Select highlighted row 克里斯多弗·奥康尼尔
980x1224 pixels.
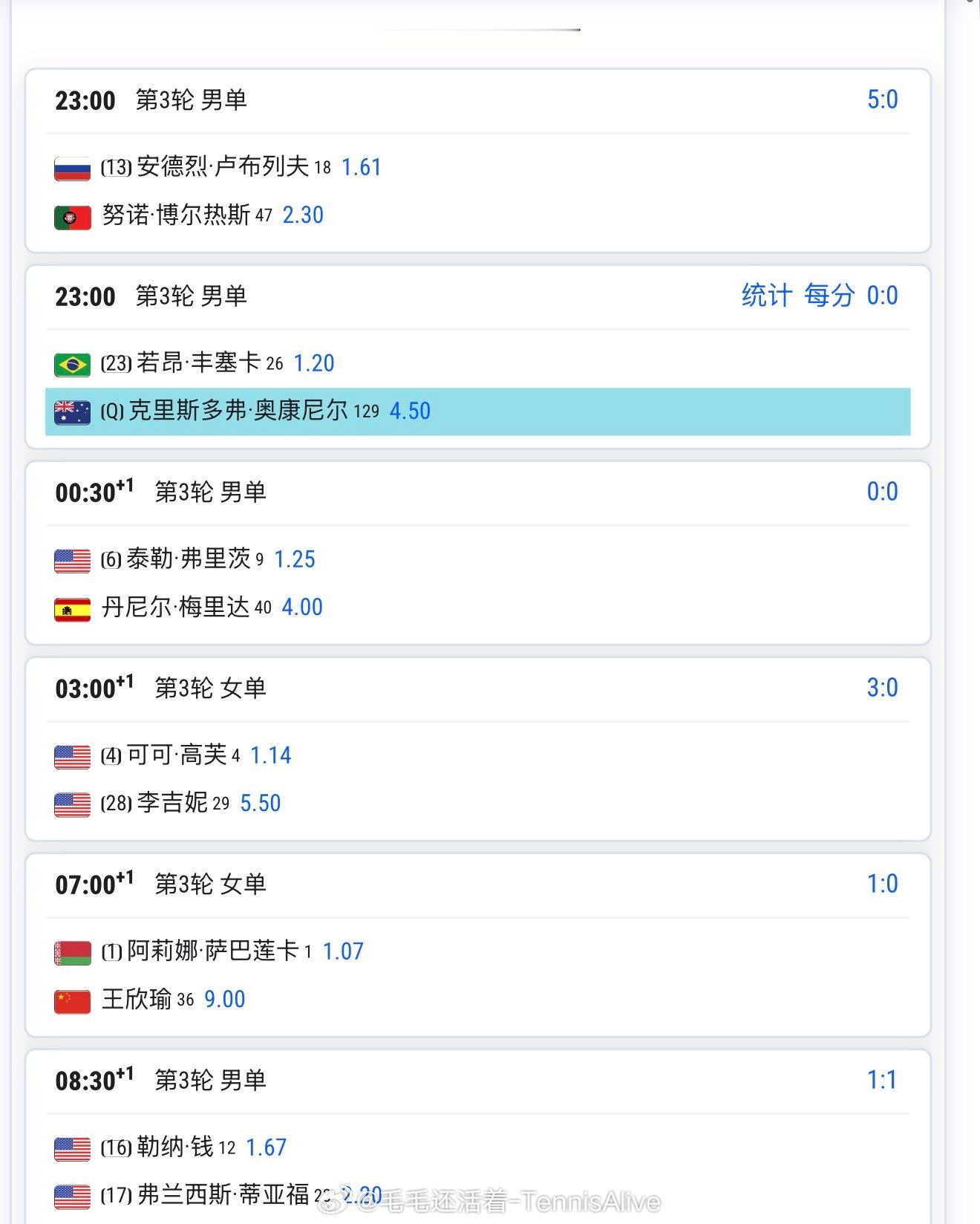(x=478, y=411)
